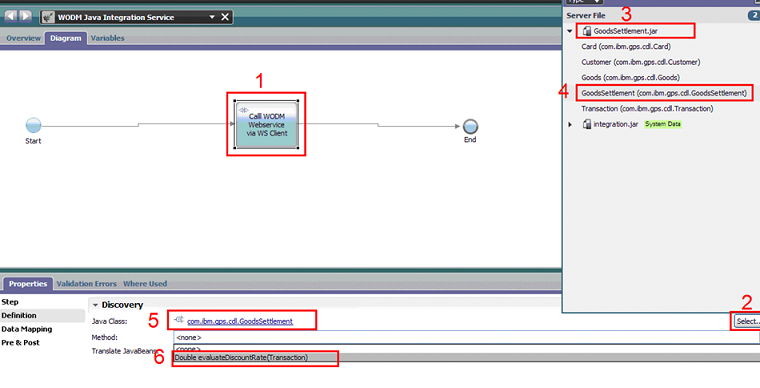Click the forward navigation arrow icon
The width and height of the screenshot is (760, 388).
tap(25, 16)
